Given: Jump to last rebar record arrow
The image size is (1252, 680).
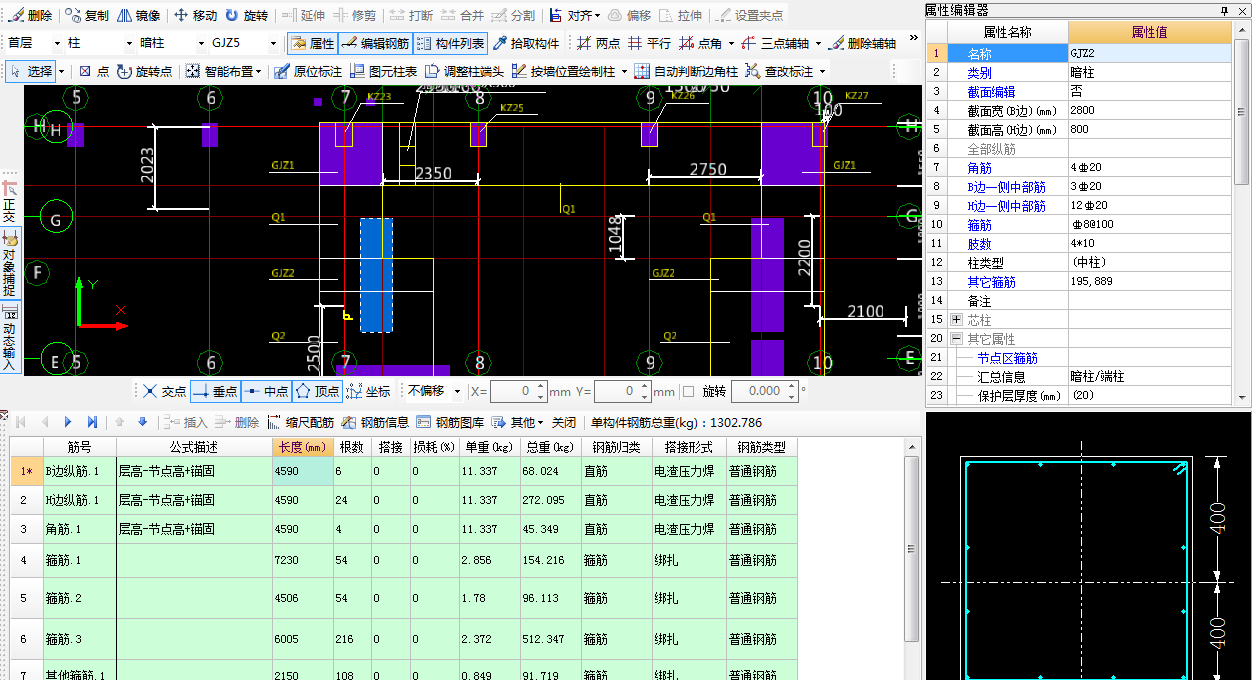Looking at the screenshot, I should [x=92, y=422].
